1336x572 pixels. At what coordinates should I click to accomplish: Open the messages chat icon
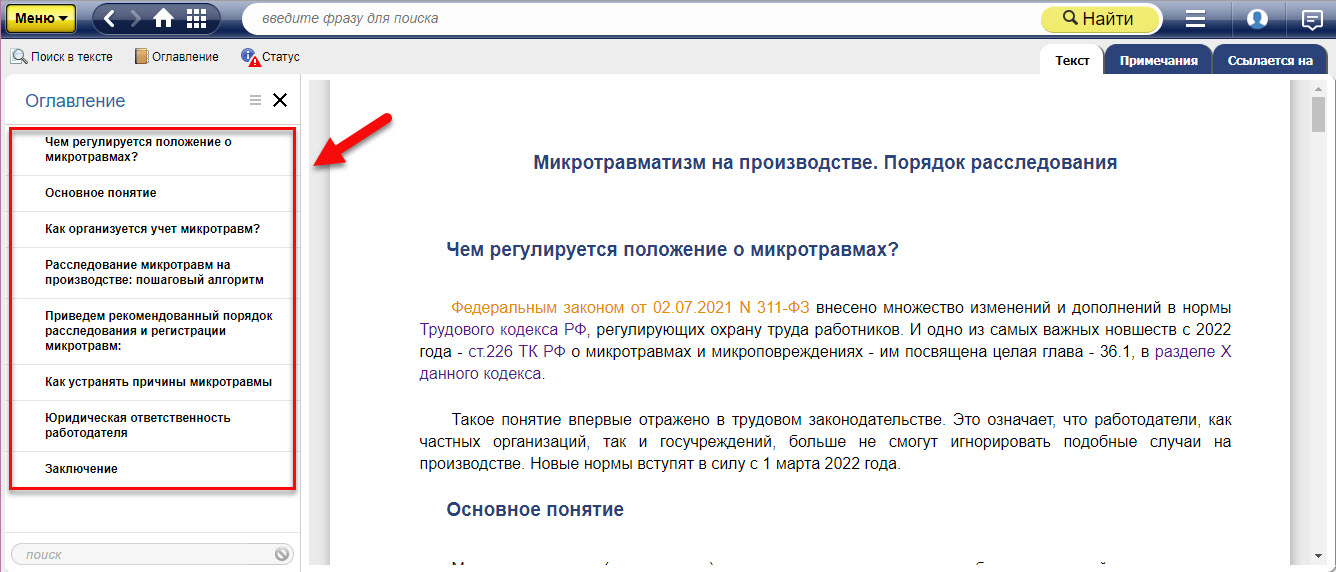(1311, 19)
